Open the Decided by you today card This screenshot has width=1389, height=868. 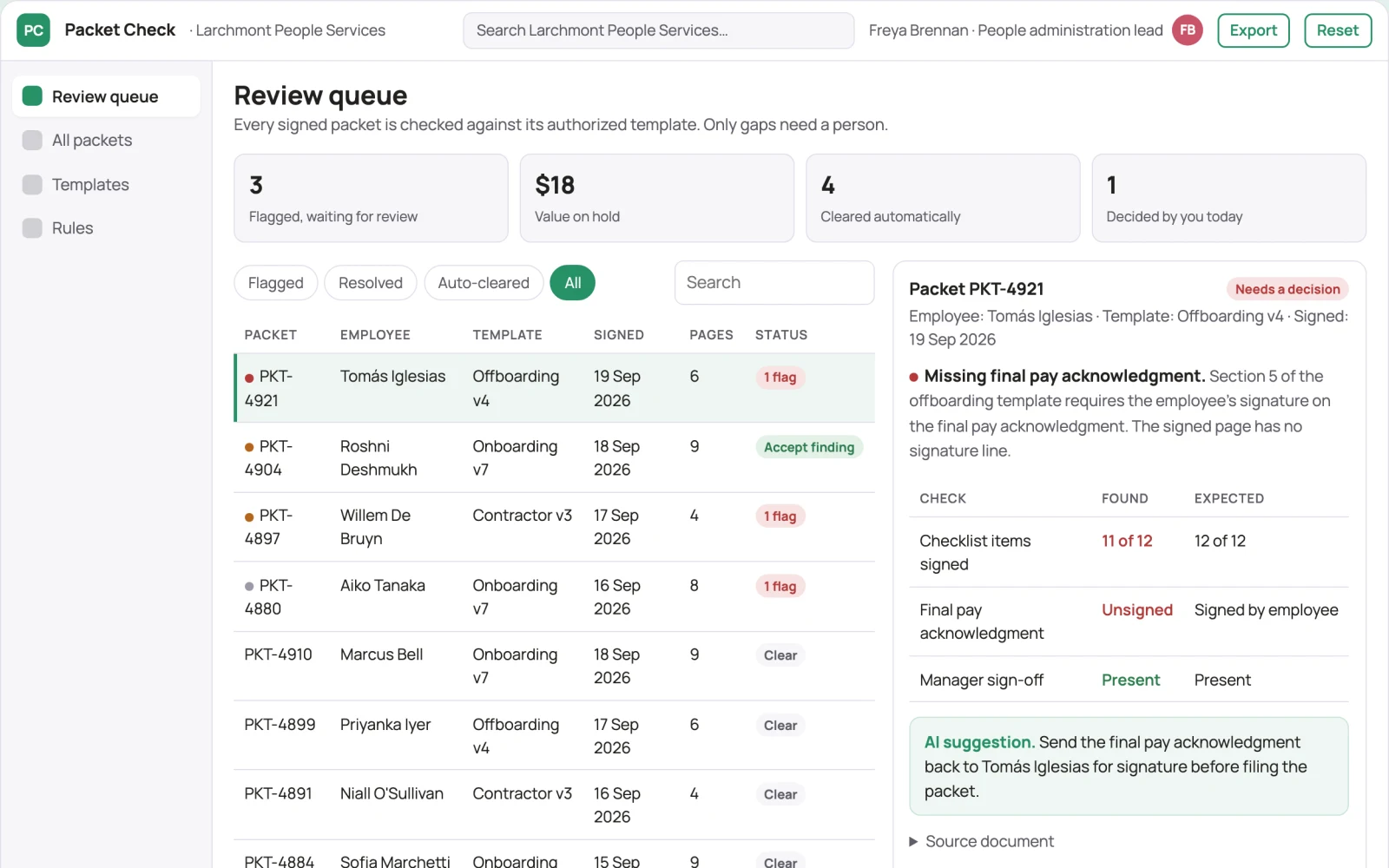tap(1228, 198)
